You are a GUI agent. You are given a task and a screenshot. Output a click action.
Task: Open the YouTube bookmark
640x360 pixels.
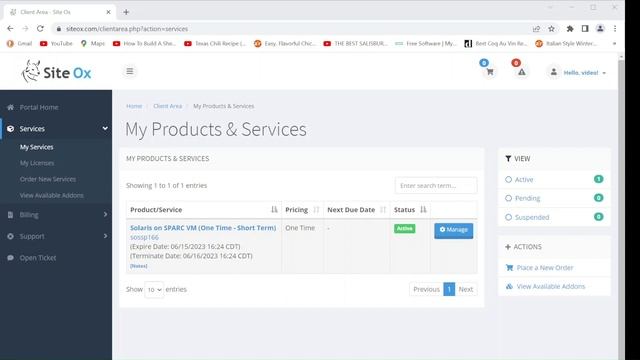56,43
